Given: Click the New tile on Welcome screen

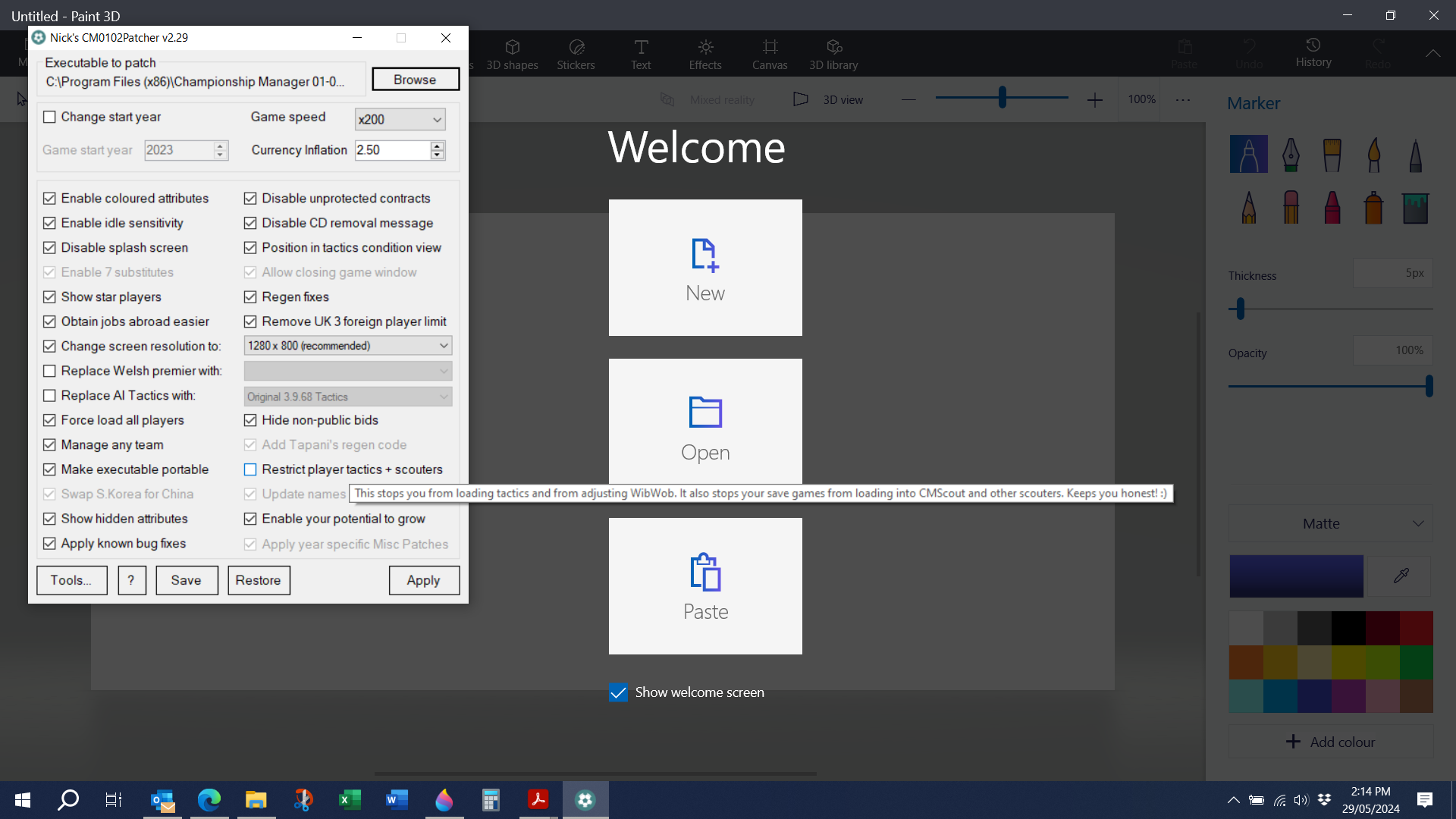Looking at the screenshot, I should pos(705,268).
